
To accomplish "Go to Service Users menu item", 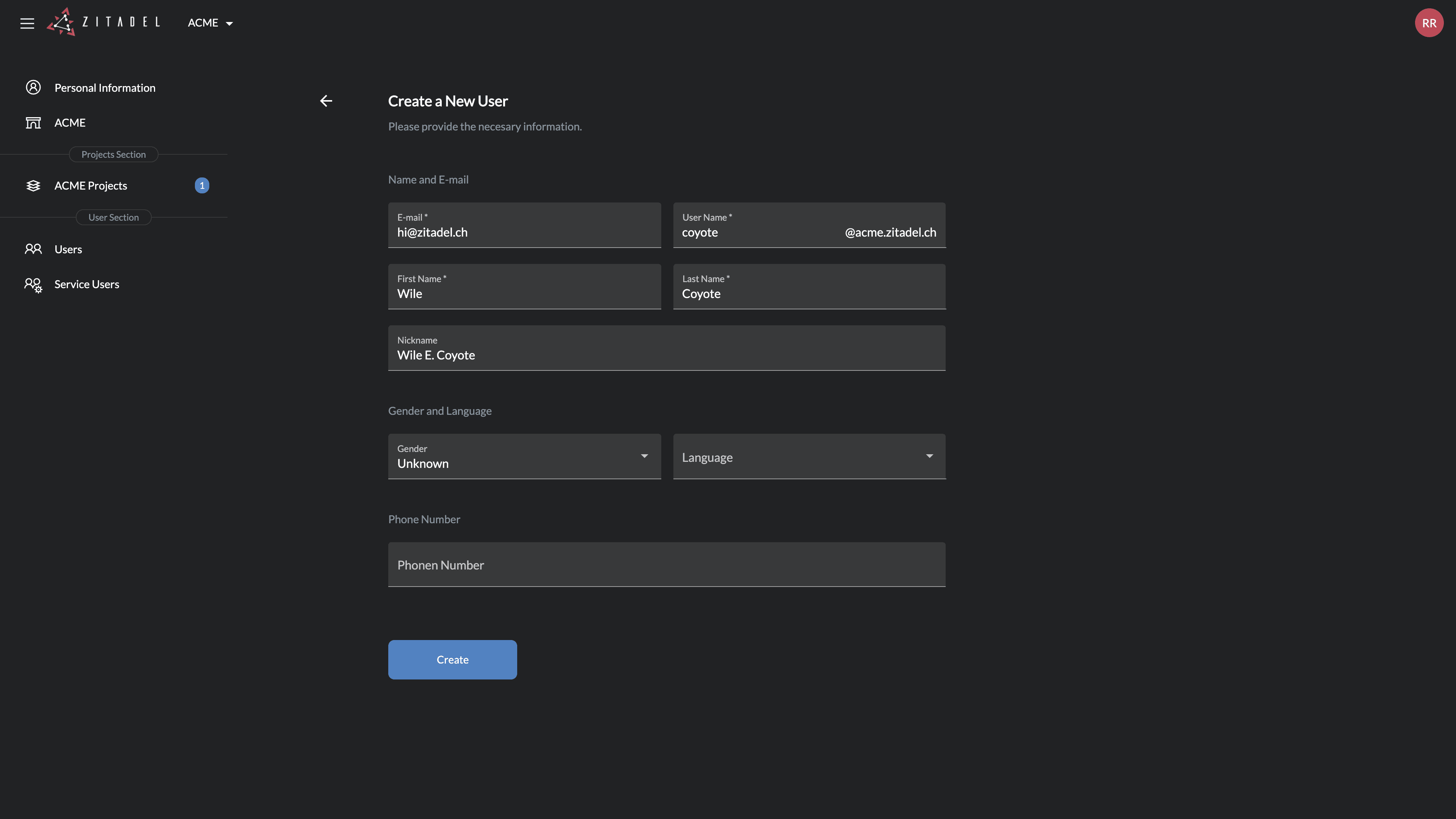I will tap(86, 284).
